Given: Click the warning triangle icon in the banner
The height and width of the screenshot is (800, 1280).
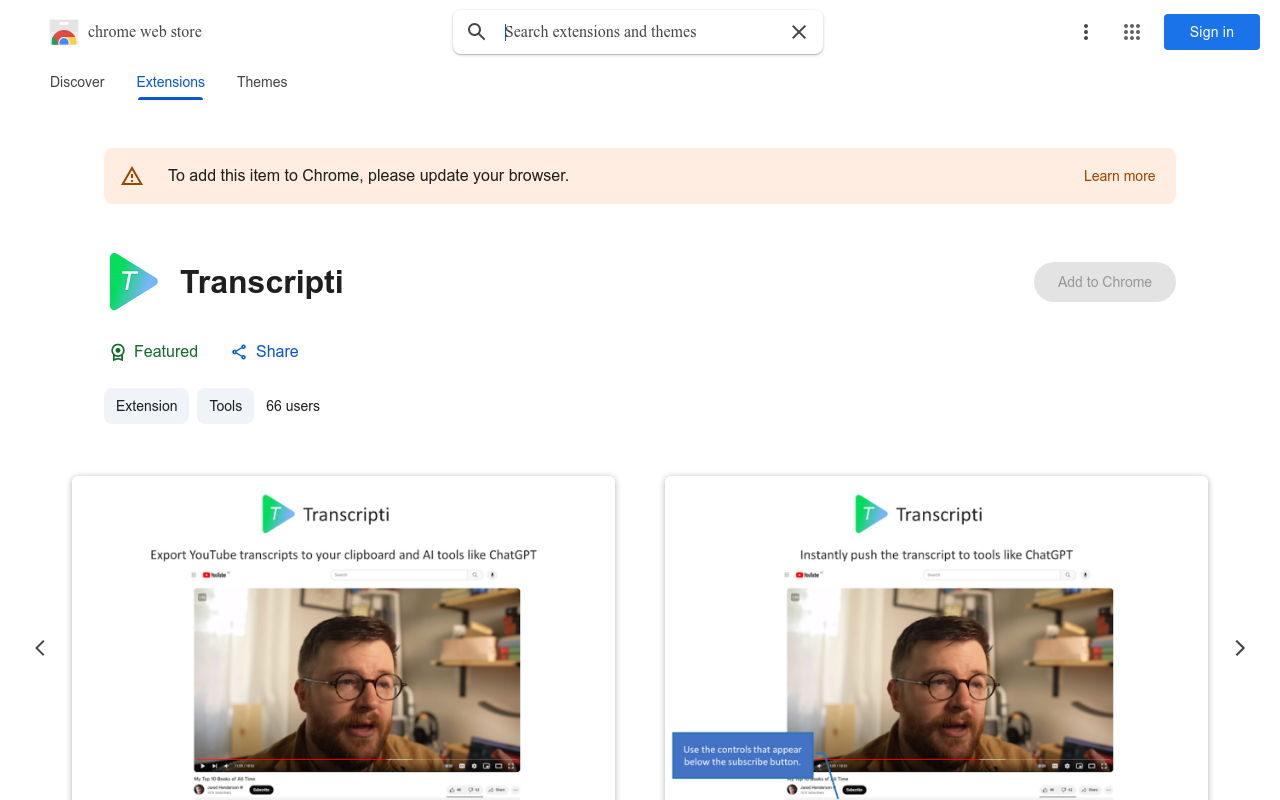Looking at the screenshot, I should (x=132, y=176).
